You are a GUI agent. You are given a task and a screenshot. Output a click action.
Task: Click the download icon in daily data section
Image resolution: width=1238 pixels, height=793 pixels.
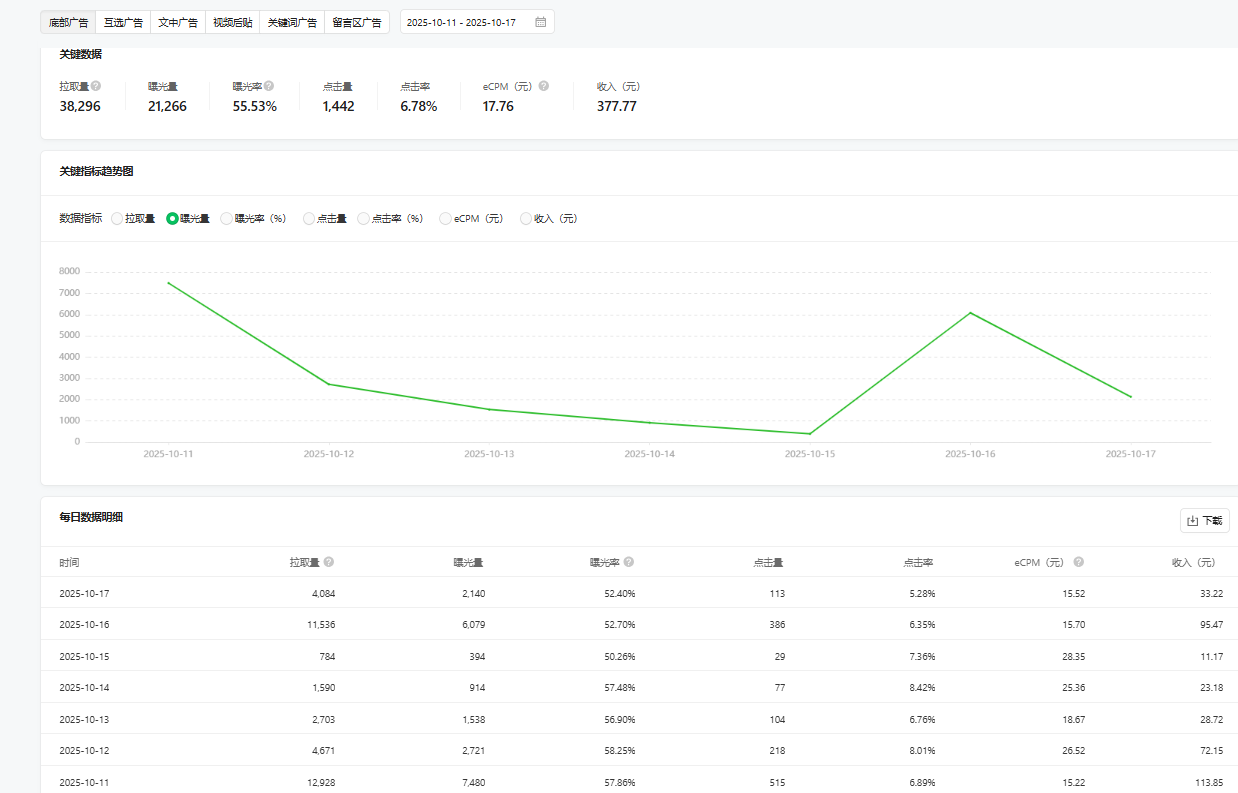[1192, 521]
